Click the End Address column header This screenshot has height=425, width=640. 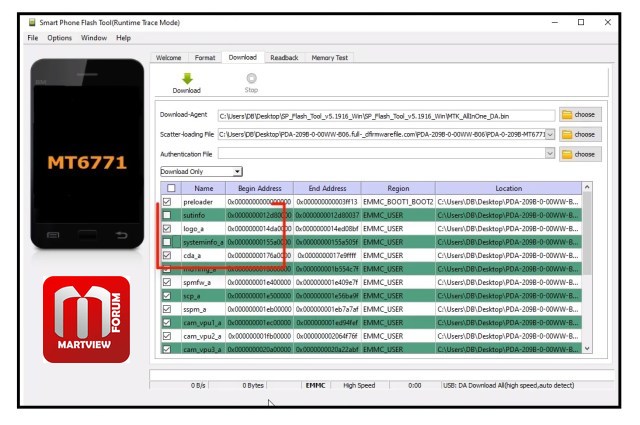click(327, 188)
